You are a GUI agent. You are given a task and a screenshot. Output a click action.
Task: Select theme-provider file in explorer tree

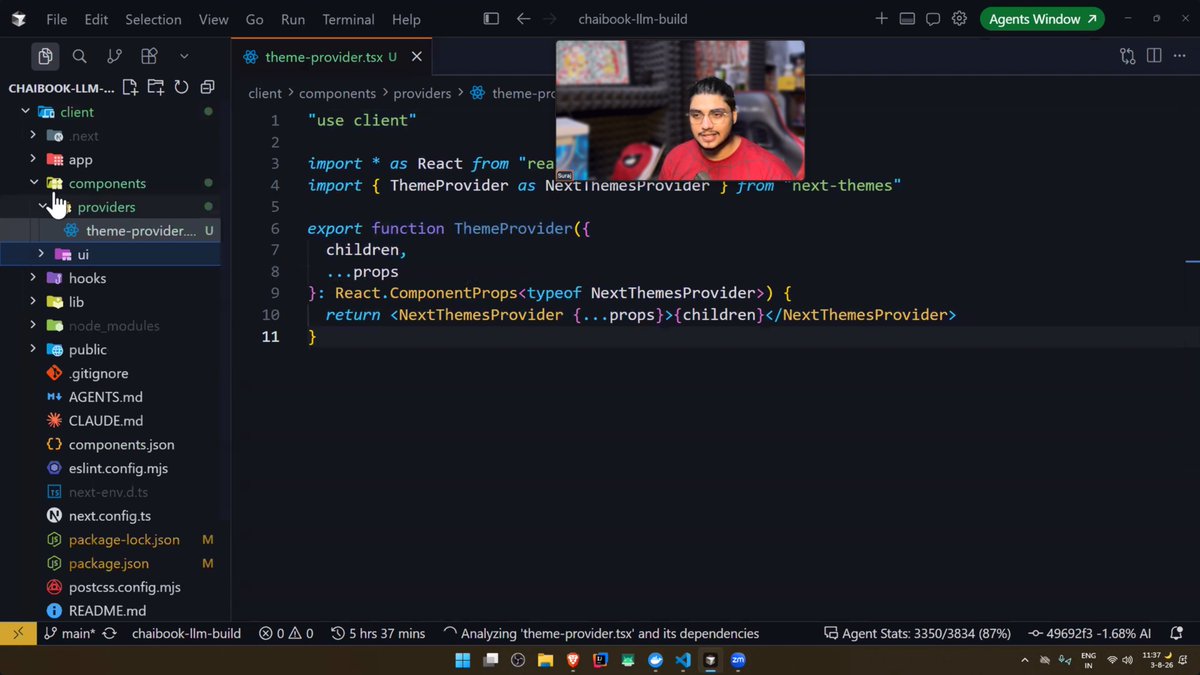110,231
